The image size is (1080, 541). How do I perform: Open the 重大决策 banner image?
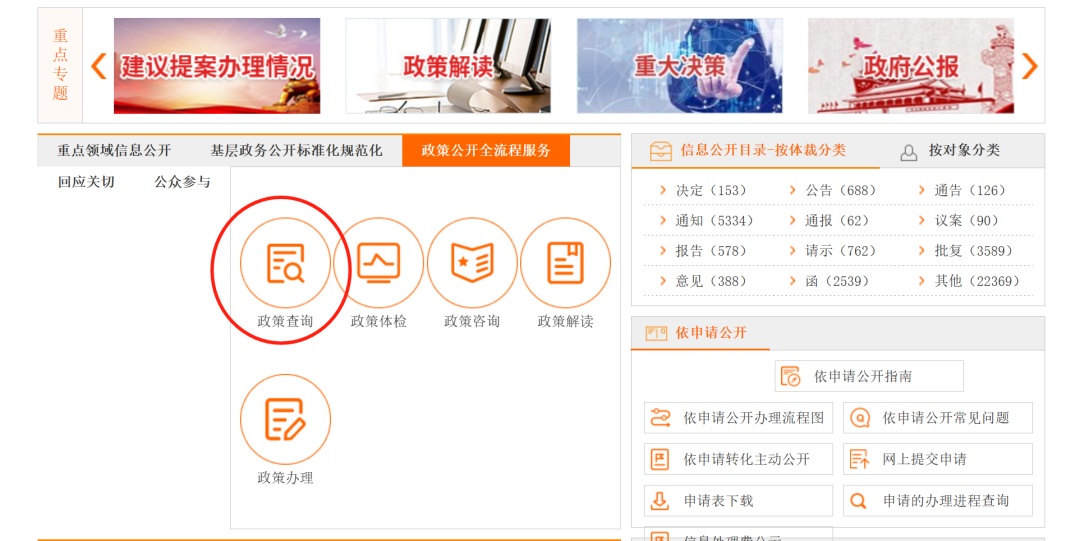click(680, 65)
